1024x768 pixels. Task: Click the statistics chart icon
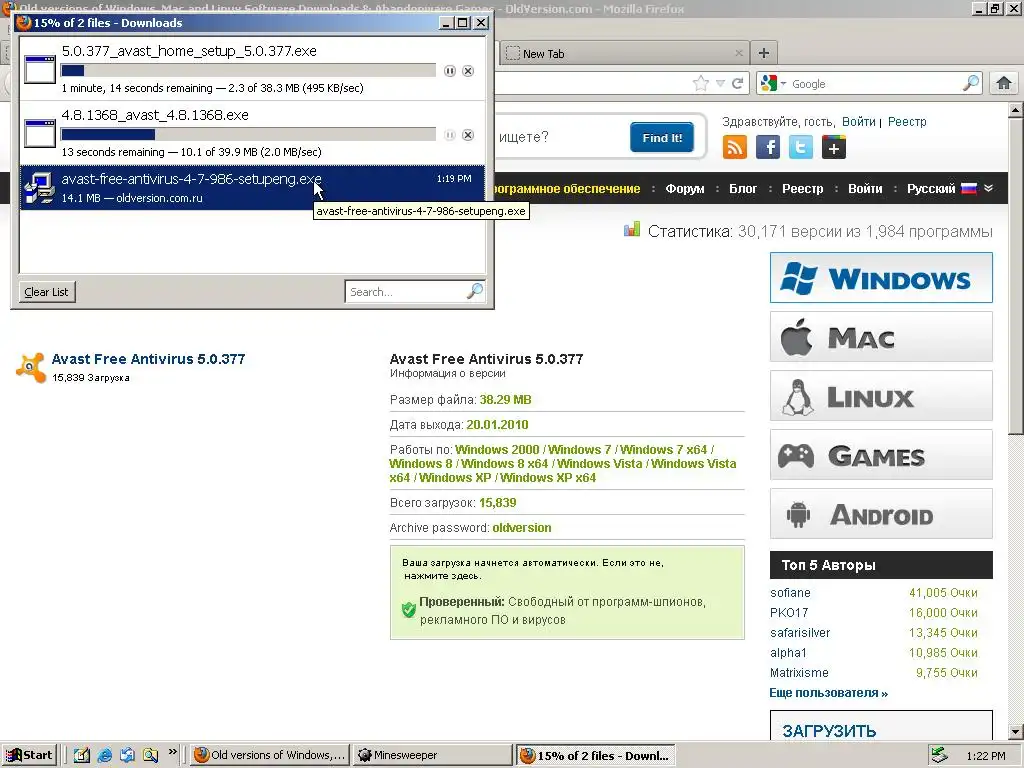pos(632,229)
